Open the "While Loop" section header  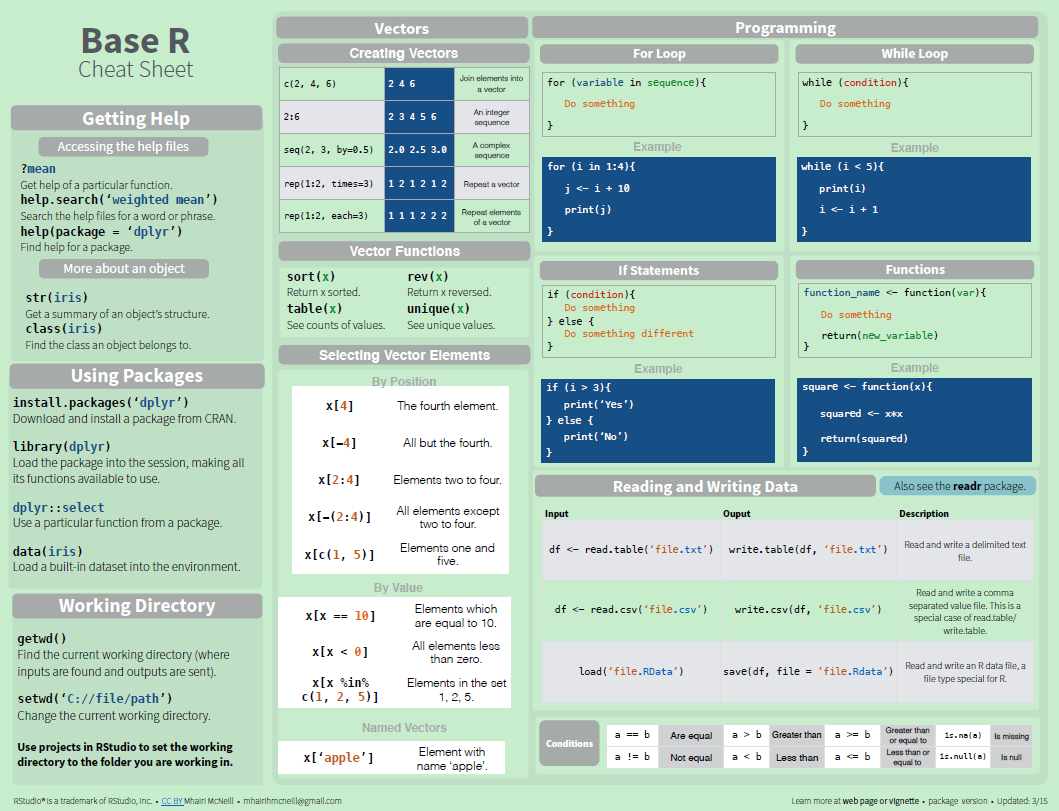point(914,53)
